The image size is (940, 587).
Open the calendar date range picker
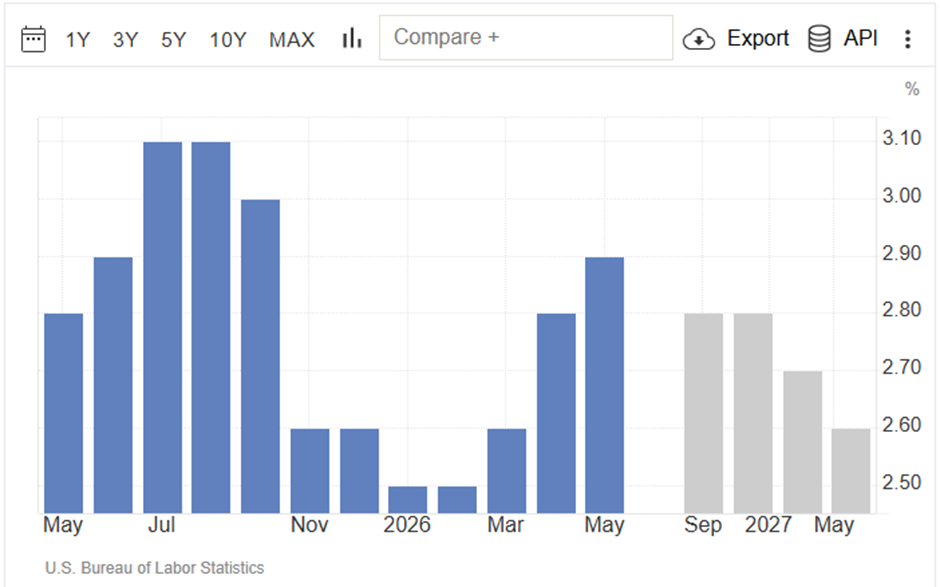tap(33, 39)
